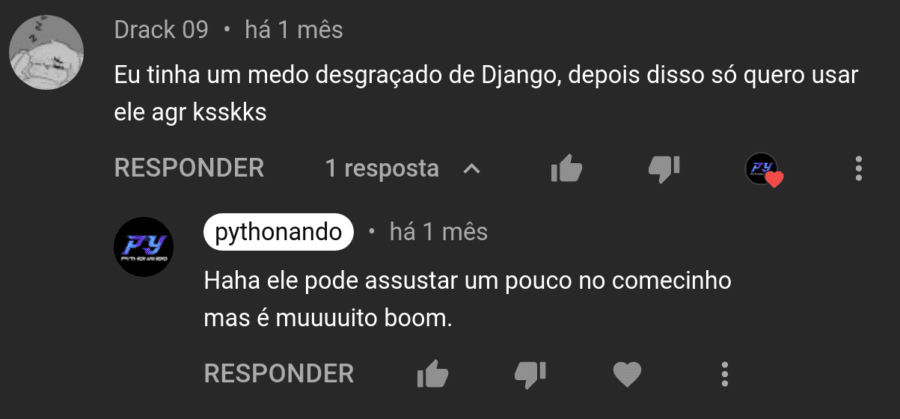This screenshot has height=419, width=900.
Task: Open the pythonando channel name badge
Action: [278, 232]
